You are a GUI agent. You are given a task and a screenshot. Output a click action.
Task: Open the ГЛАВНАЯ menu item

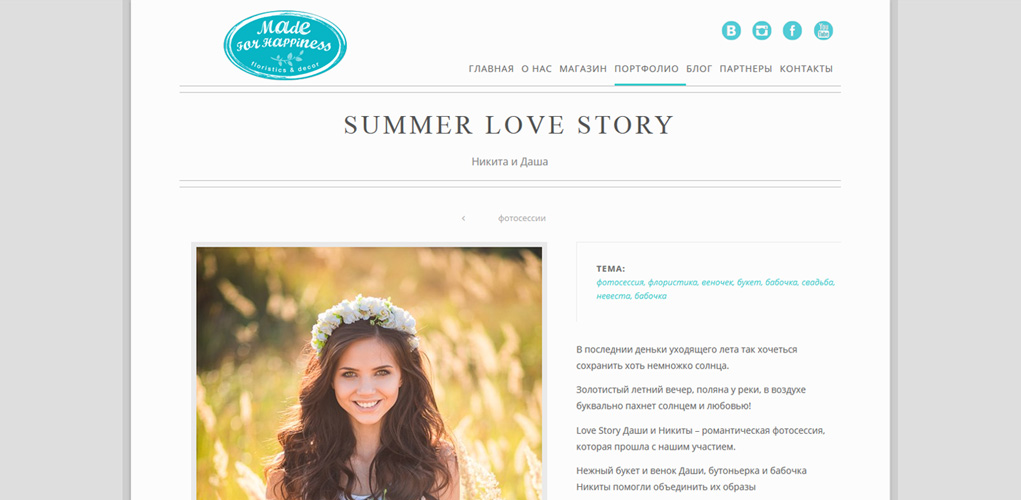tap(491, 68)
